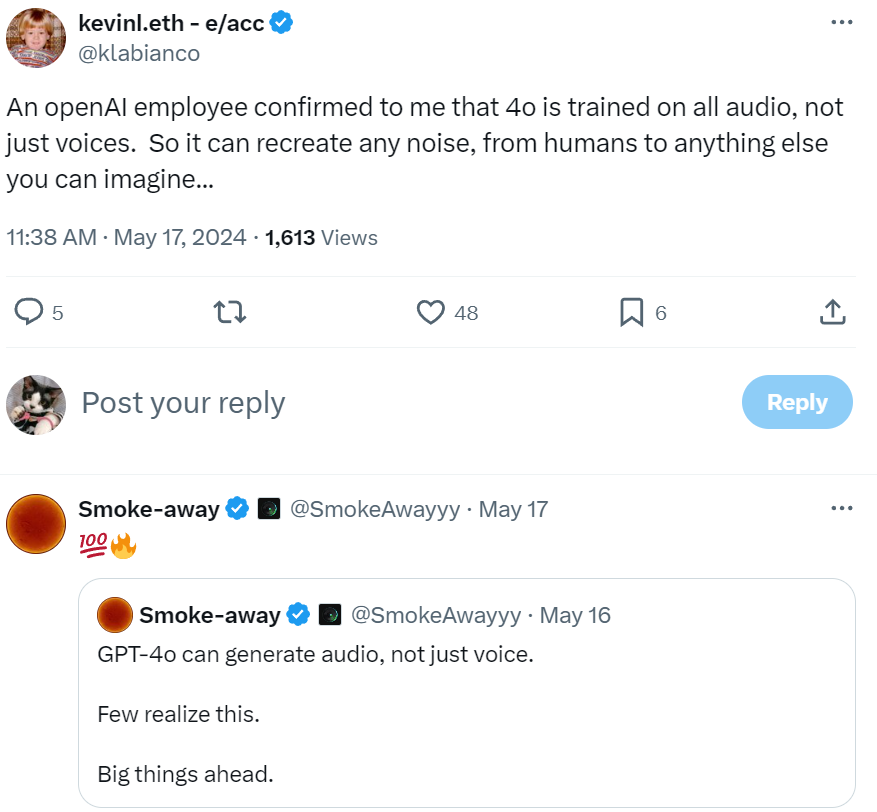The width and height of the screenshot is (877, 812).
Task: Open Smoke-away's orange avatar in reply
Action: point(37,523)
